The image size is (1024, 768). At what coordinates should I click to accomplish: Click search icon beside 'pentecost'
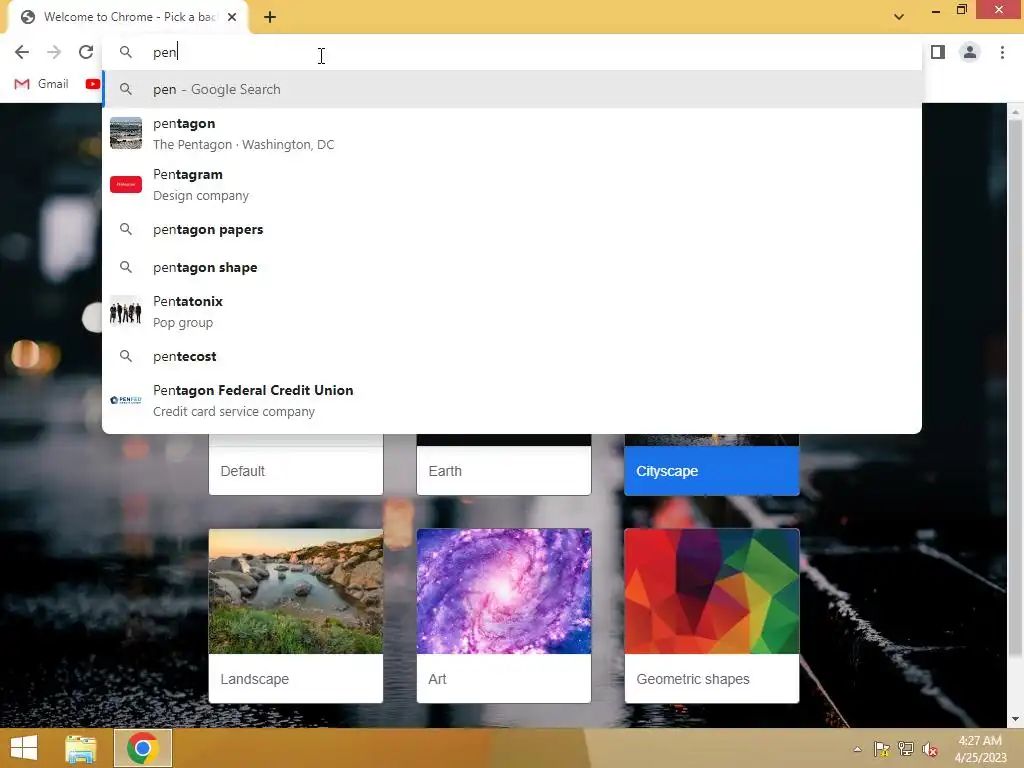pos(126,356)
